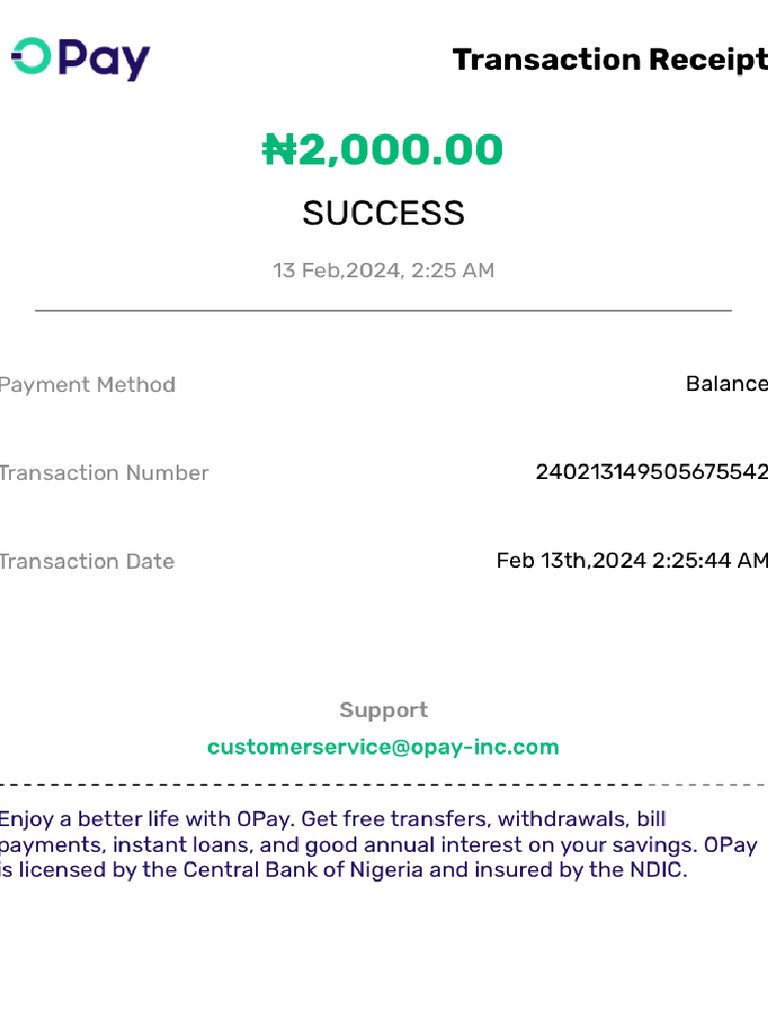Click the Transaction Date label
Image resolution: width=768 pixels, height=1024 pixels.
[x=88, y=562]
